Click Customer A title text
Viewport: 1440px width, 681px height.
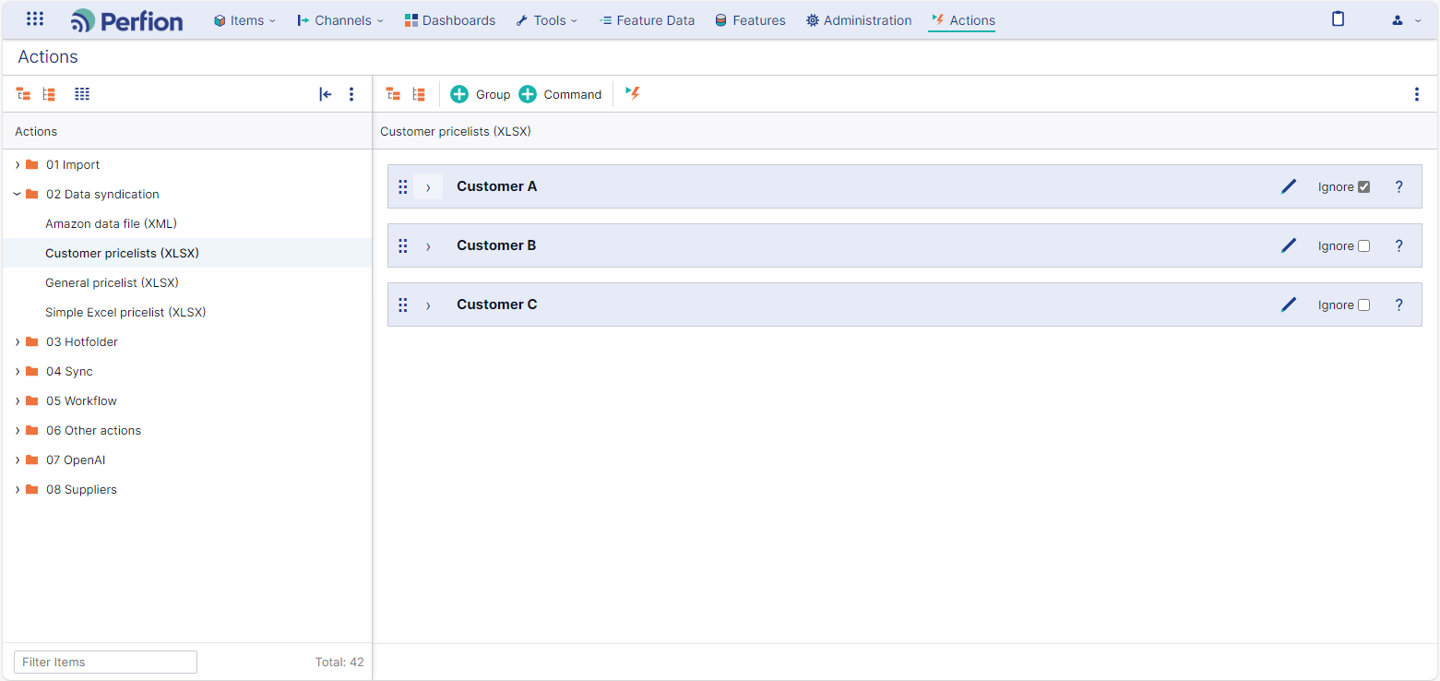pyautogui.click(x=497, y=186)
